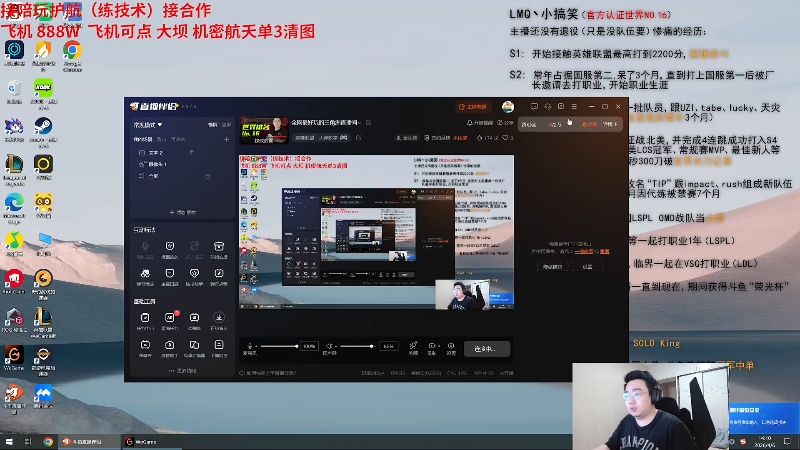Click the circular refresh icon beside 全屏 source
Screen dimensions: 800x450
coord(207,177)
